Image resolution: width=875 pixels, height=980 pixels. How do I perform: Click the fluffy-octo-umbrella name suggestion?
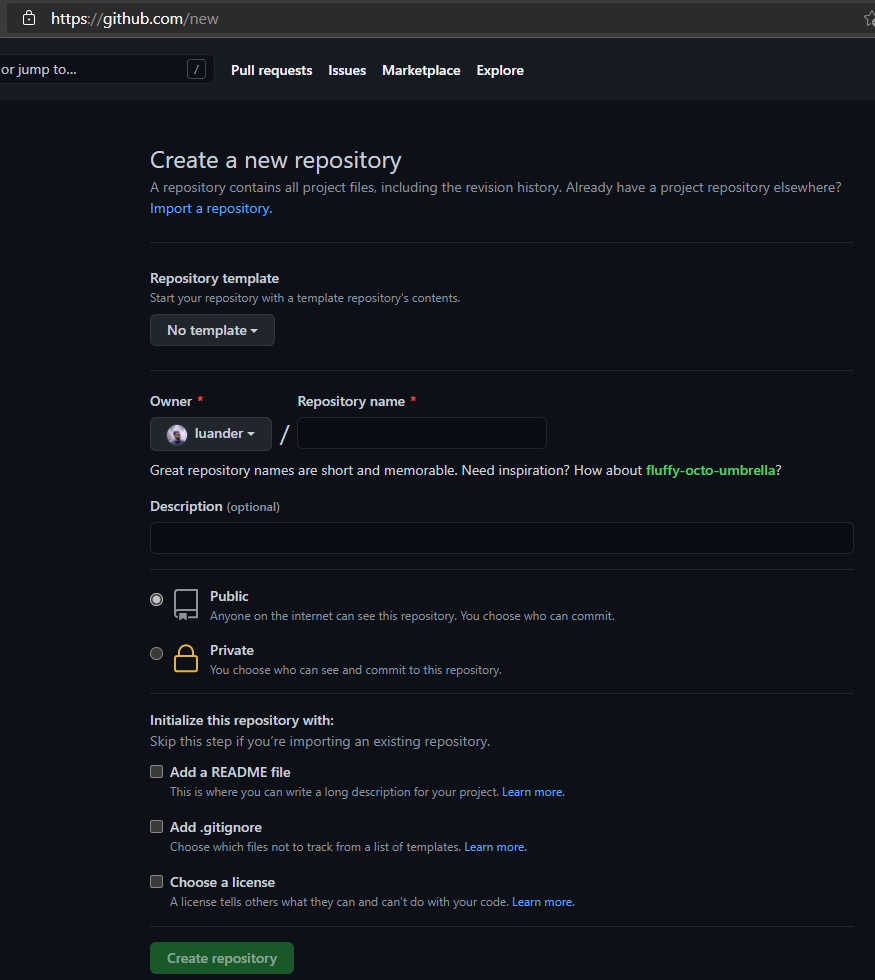click(710, 470)
